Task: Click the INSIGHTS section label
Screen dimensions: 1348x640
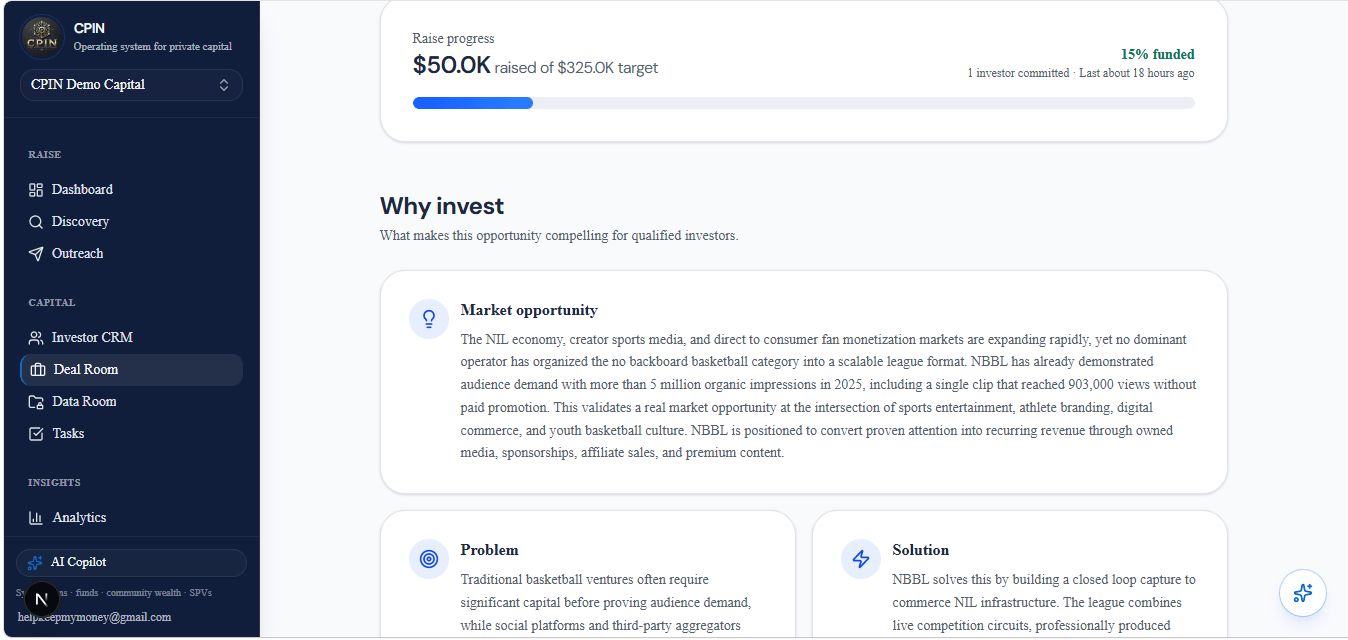Action: [54, 483]
